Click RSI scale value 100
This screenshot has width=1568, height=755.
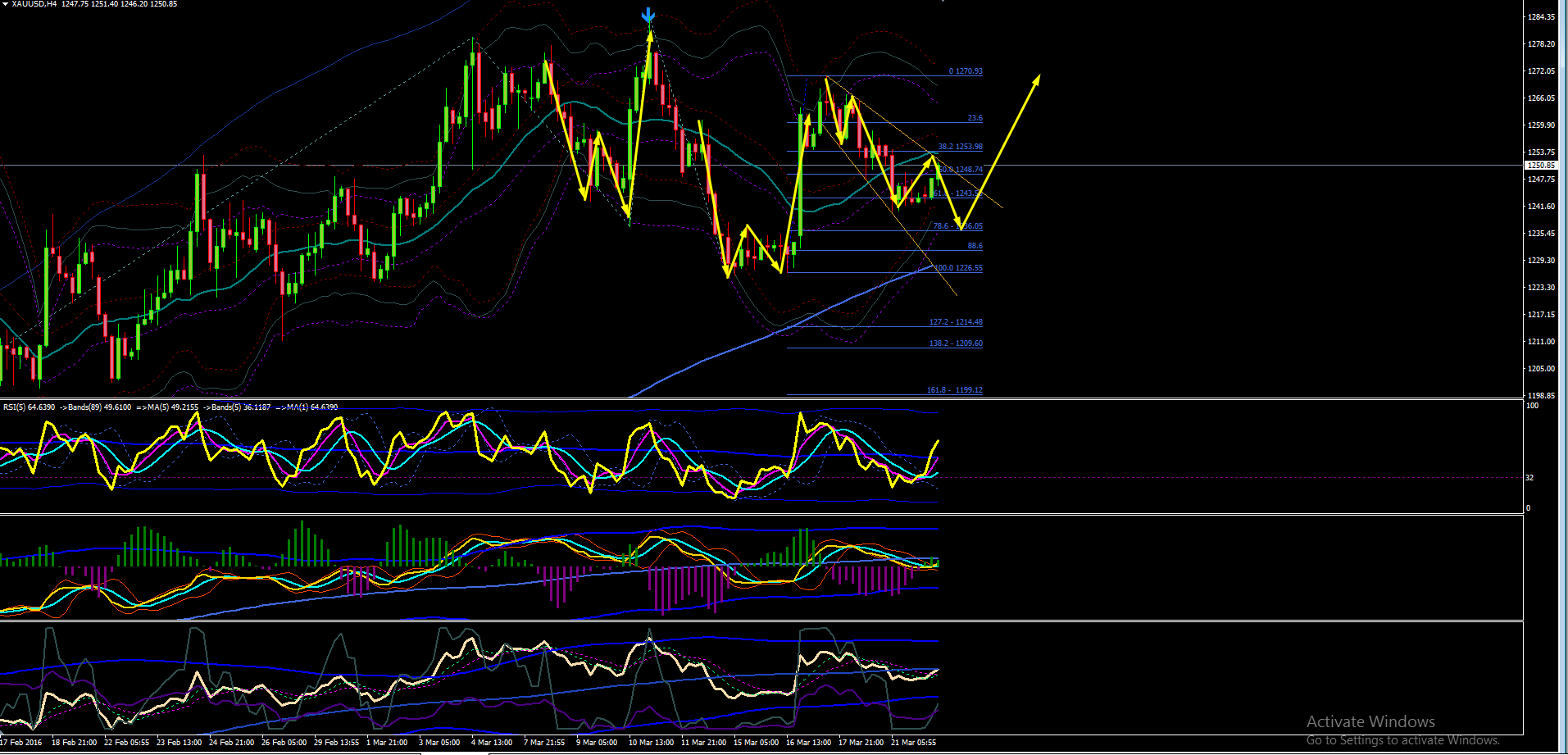pyautogui.click(x=1533, y=407)
